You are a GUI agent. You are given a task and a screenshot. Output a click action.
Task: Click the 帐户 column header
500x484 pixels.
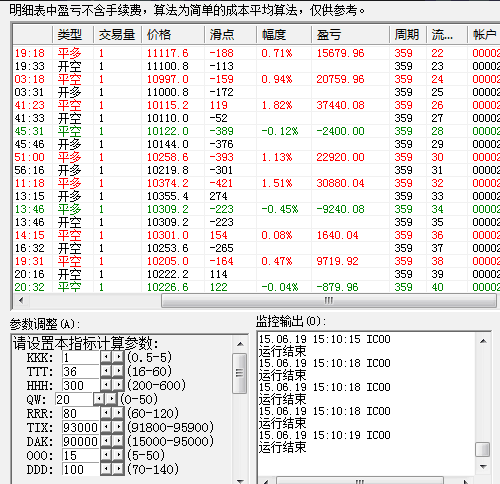484,34
